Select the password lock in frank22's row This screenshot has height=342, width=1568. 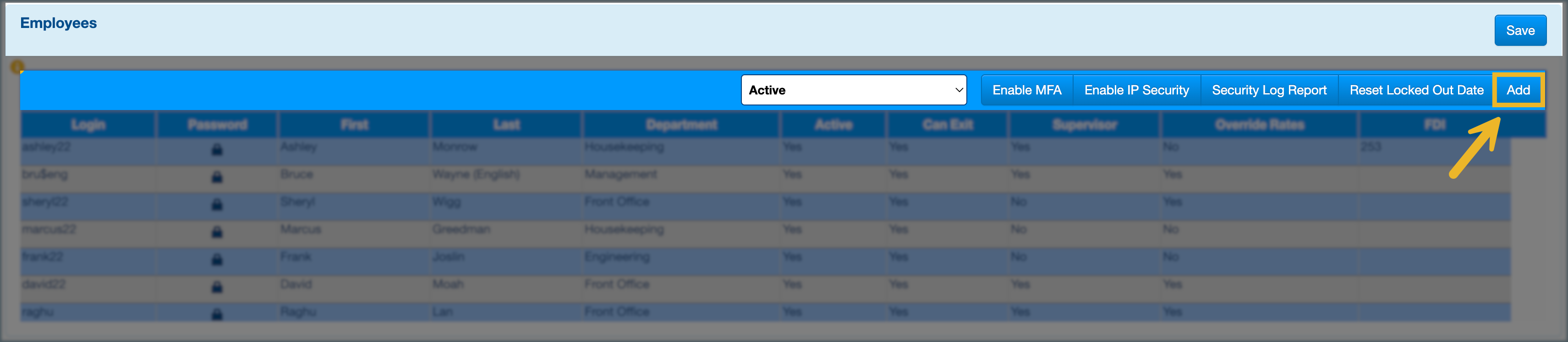[x=217, y=259]
